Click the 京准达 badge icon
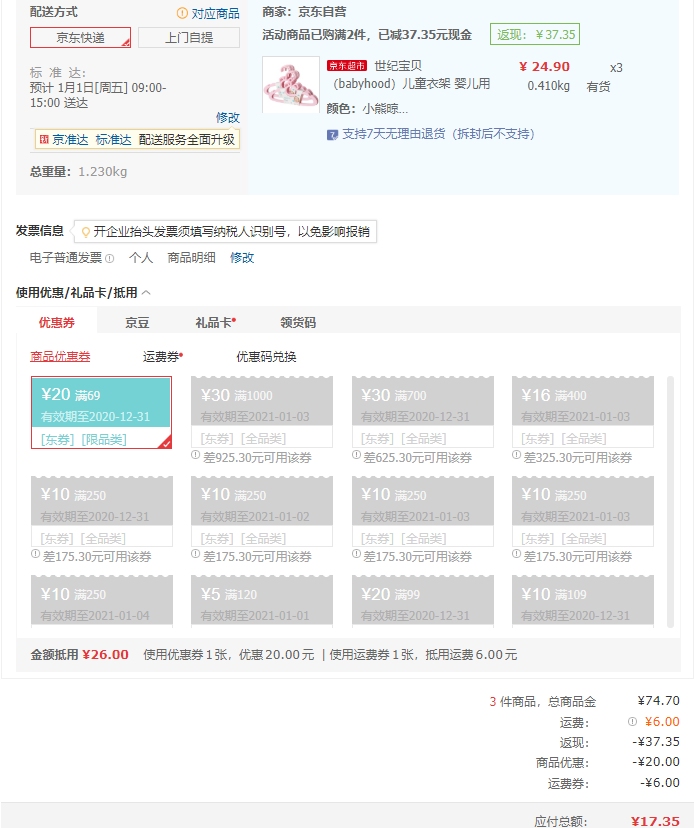Viewport: 694px width, 828px height. (44, 139)
